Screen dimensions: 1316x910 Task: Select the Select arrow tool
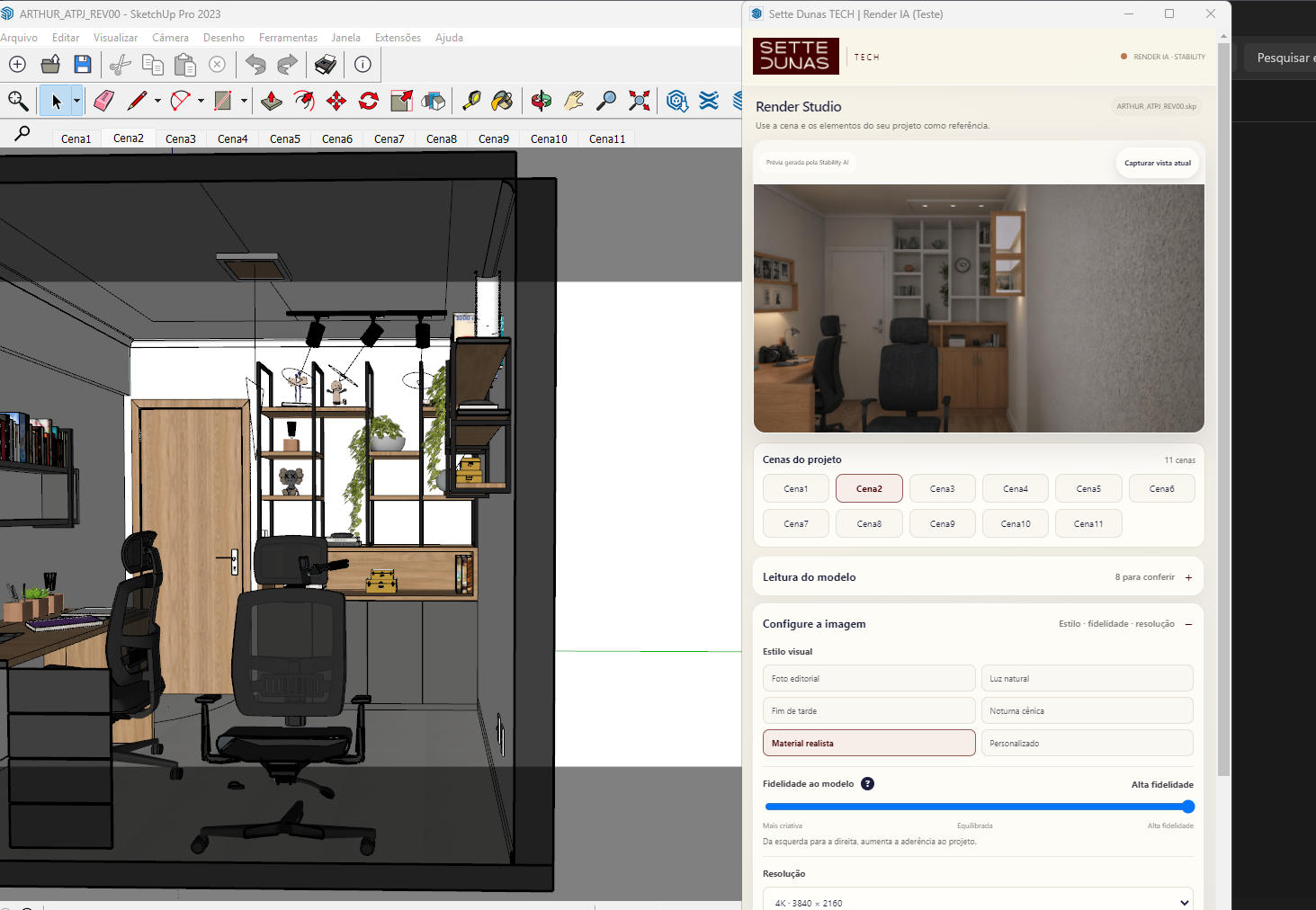click(56, 101)
